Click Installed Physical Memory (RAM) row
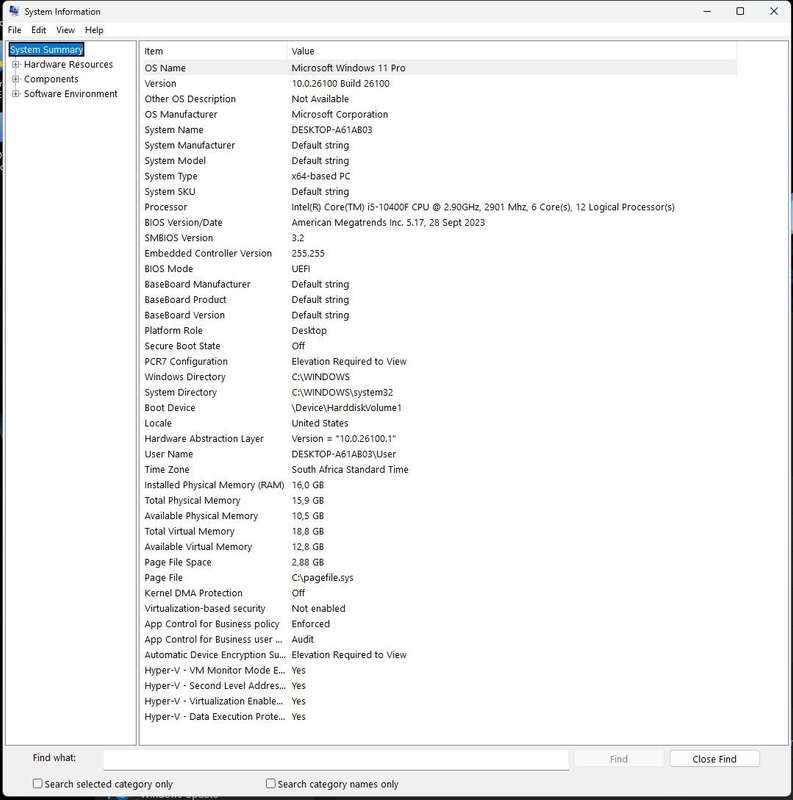This screenshot has width=793, height=800. coord(439,485)
